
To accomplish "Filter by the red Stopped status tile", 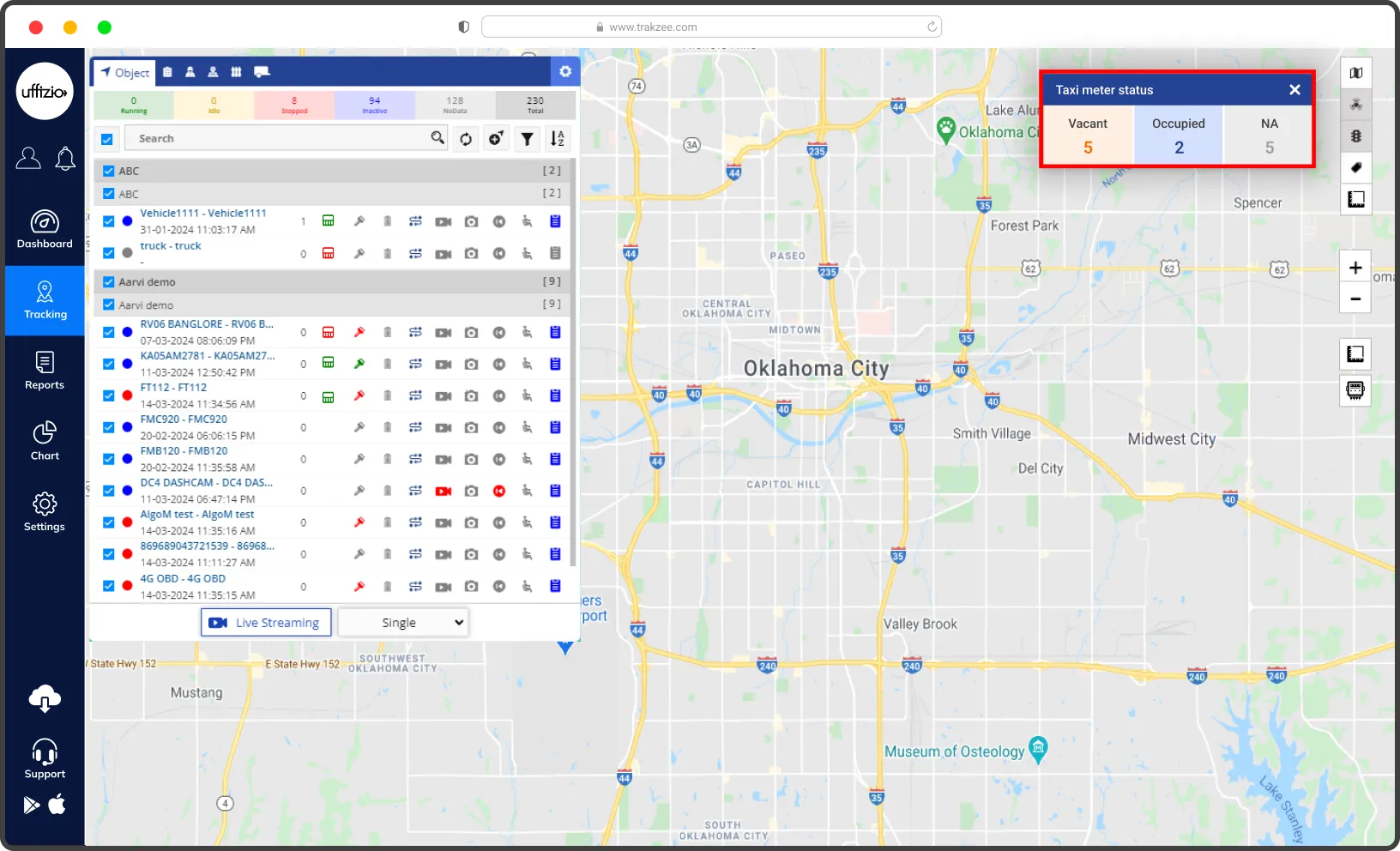I will tap(294, 105).
